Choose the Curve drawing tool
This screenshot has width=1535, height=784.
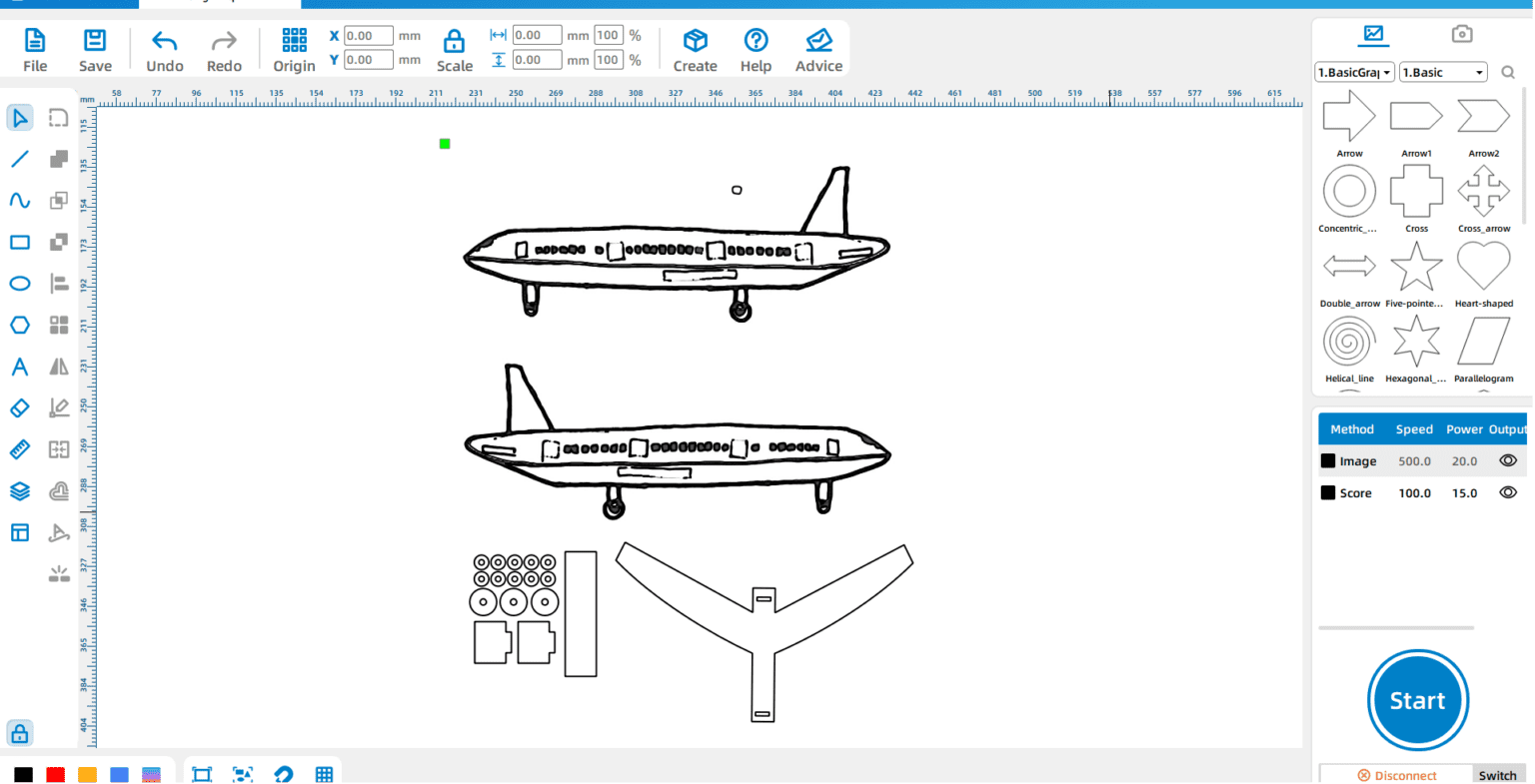coord(20,200)
